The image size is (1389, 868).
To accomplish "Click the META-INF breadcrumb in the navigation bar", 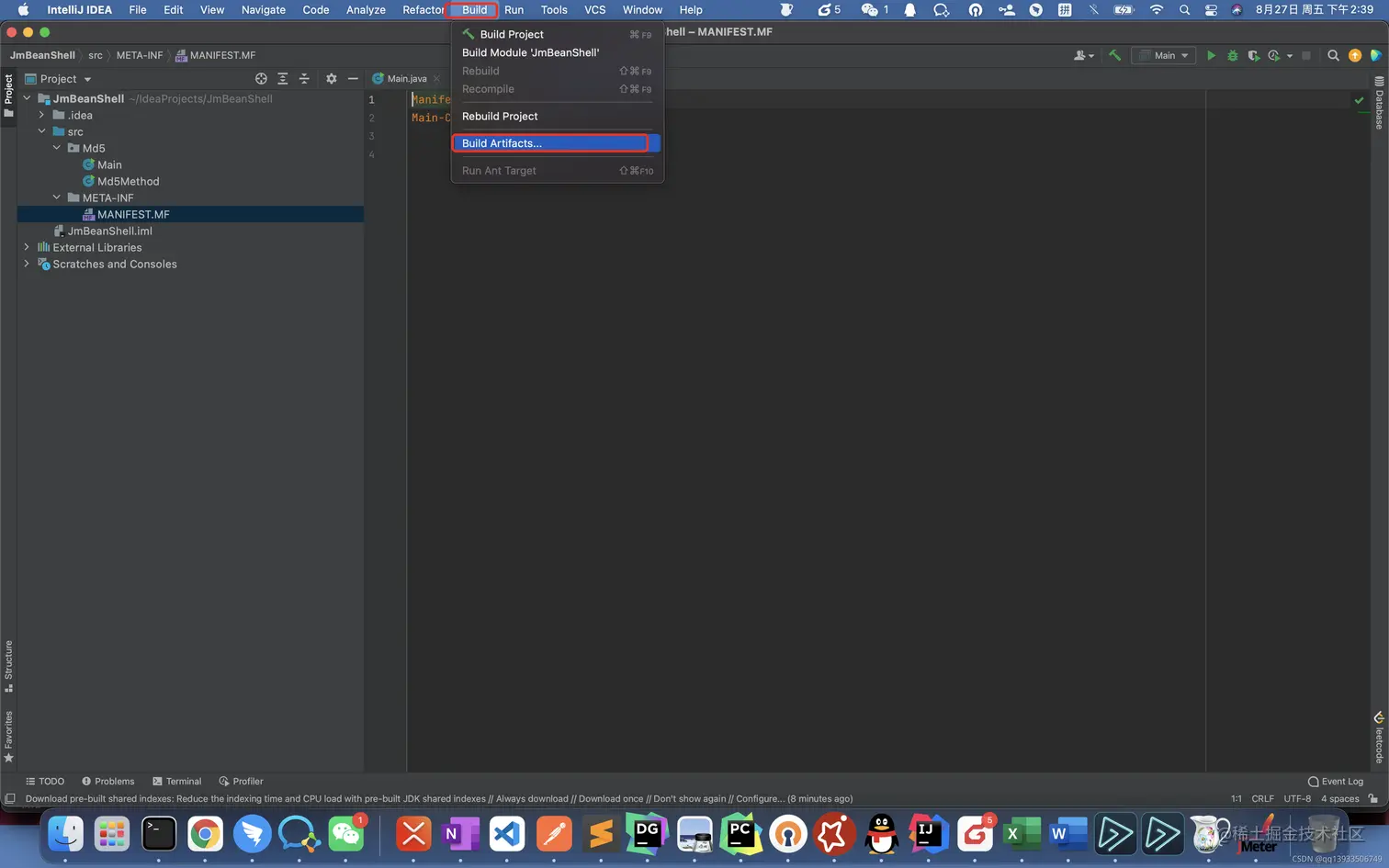I will point(139,55).
